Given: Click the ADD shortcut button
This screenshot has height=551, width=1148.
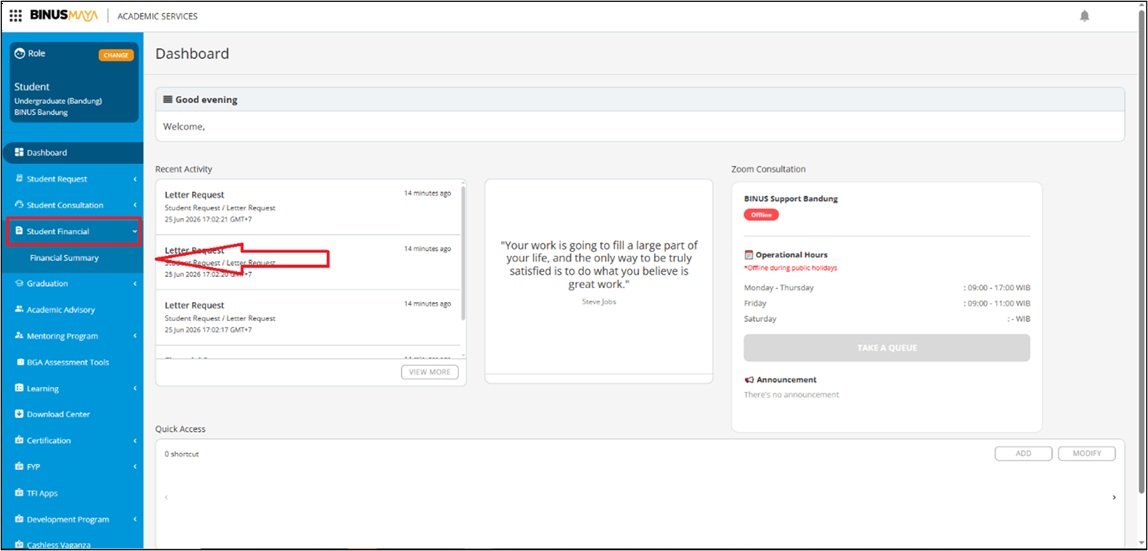Looking at the screenshot, I should 1024,454.
